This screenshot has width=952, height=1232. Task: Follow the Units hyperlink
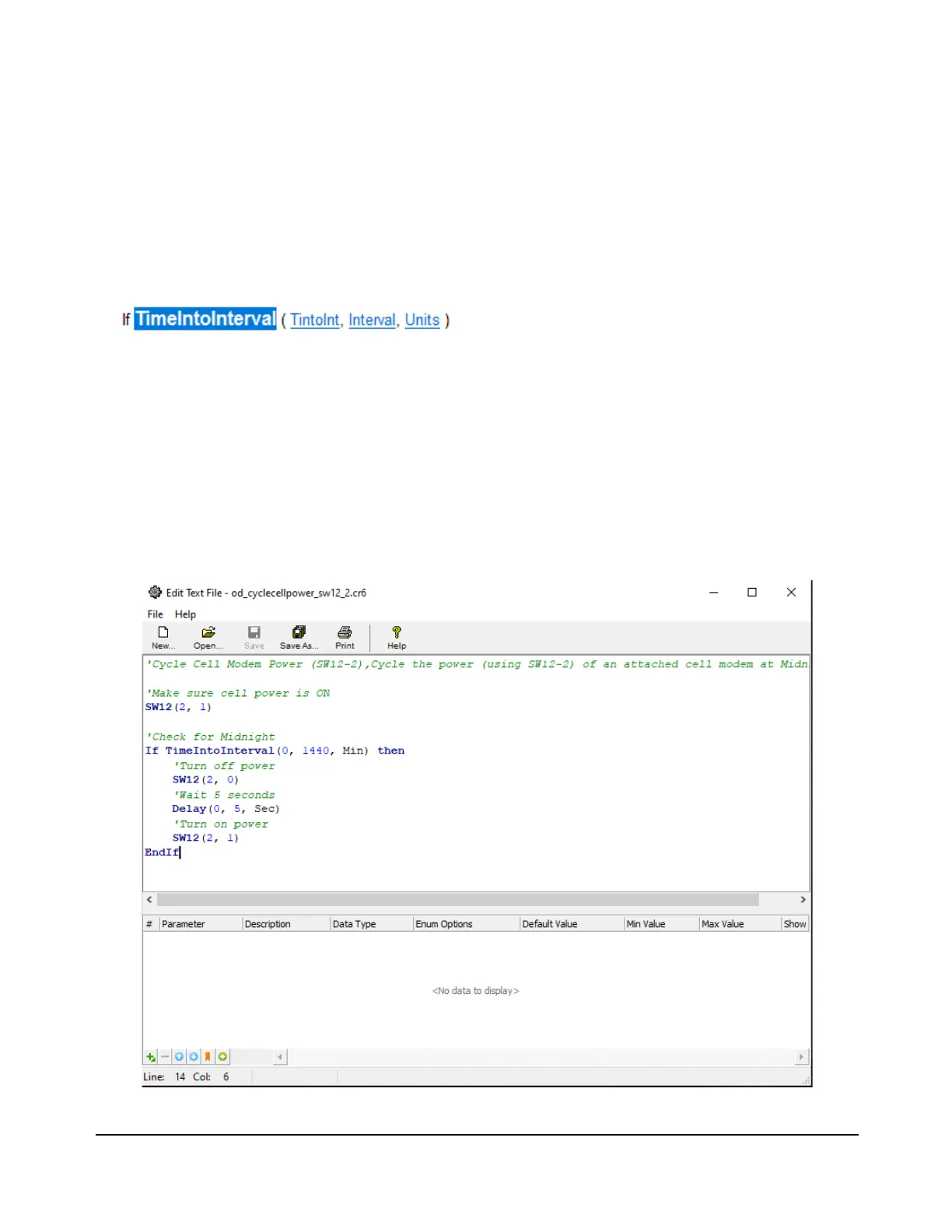pyautogui.click(x=422, y=320)
